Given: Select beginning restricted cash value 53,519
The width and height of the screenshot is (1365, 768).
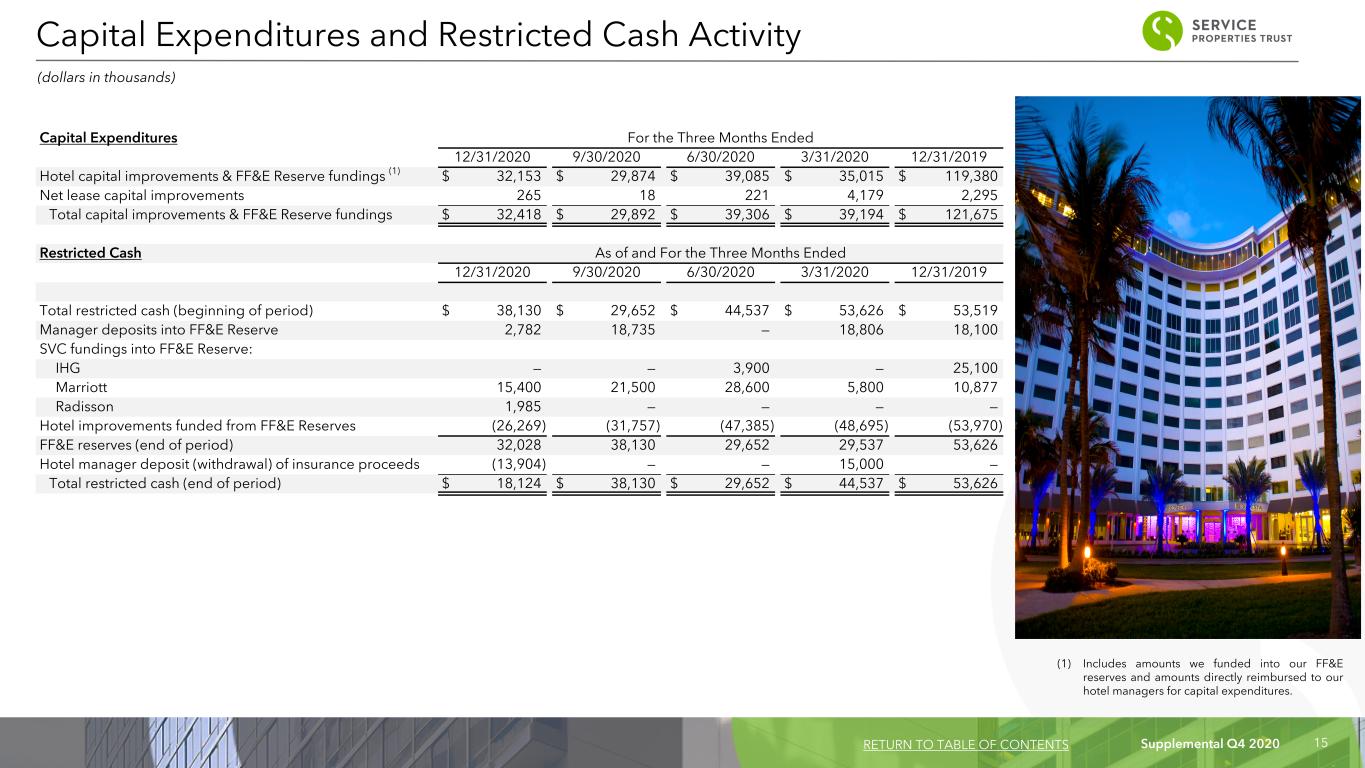Looking at the screenshot, I should click(x=974, y=311).
